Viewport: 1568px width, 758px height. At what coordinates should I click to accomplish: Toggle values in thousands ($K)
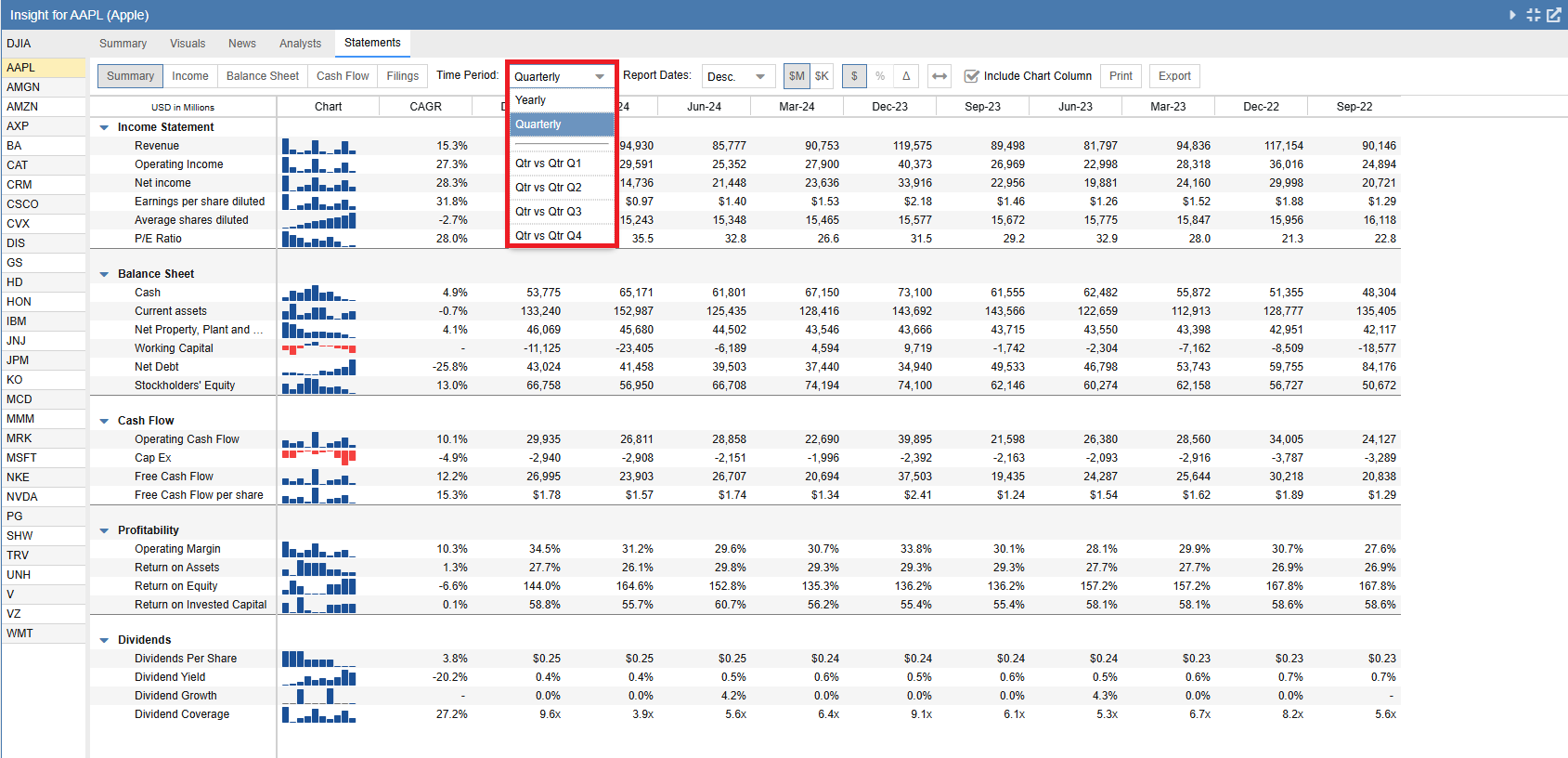tap(822, 76)
